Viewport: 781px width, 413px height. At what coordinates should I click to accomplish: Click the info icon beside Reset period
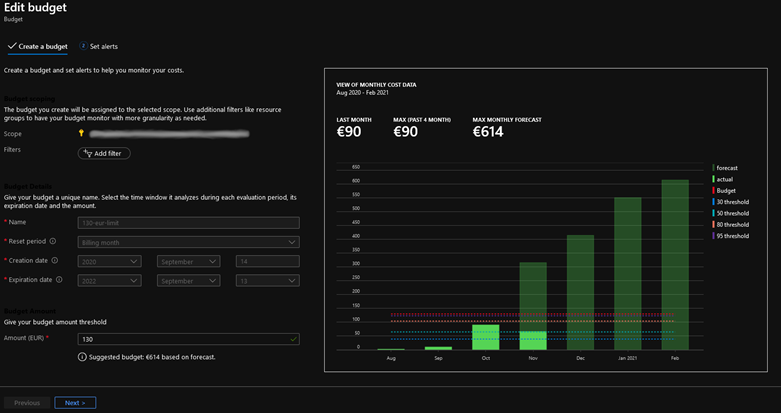[53, 241]
